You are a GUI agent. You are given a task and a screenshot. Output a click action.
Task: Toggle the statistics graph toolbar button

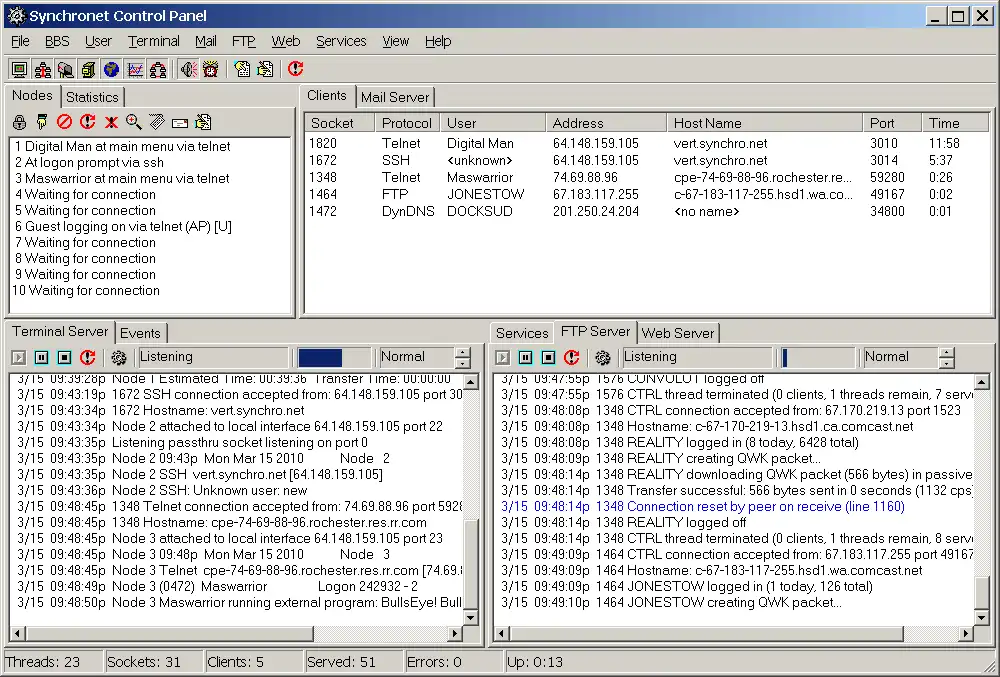[134, 69]
